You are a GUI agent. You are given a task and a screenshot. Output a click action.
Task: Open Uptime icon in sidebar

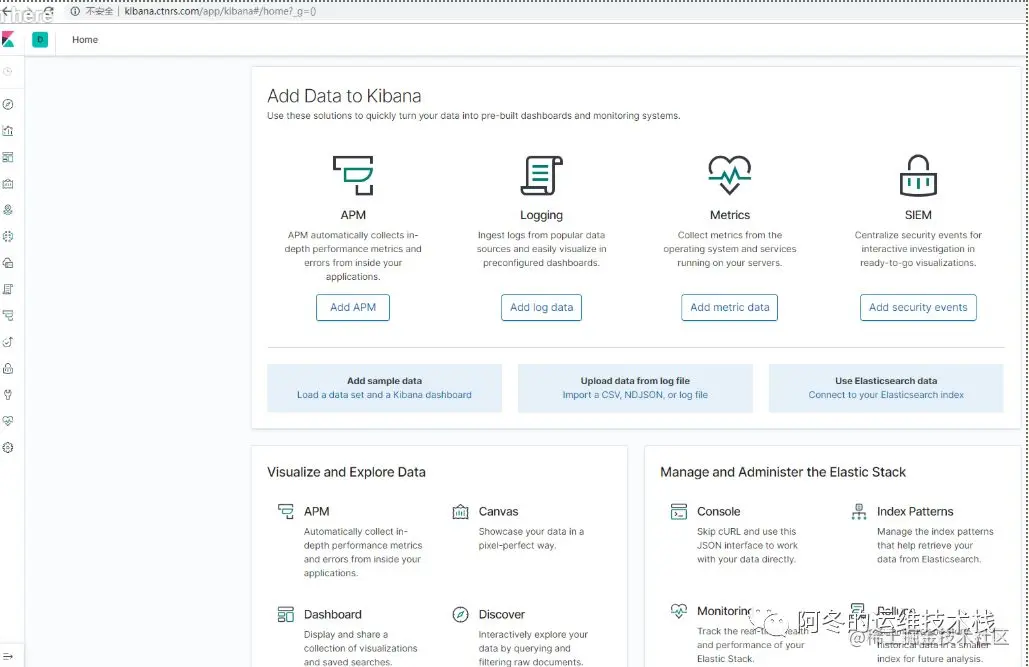pos(8,342)
